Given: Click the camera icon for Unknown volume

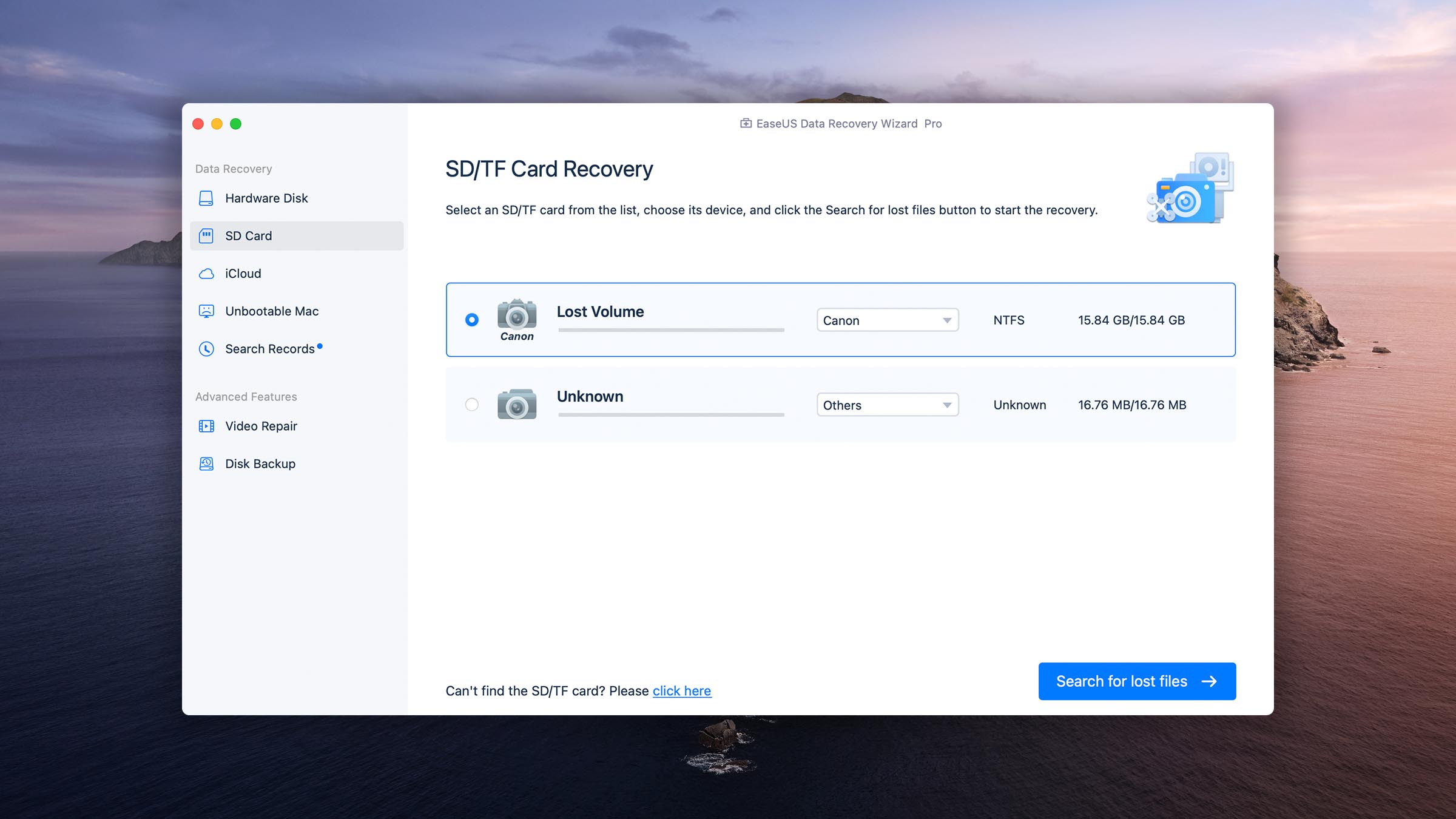Looking at the screenshot, I should click(517, 404).
